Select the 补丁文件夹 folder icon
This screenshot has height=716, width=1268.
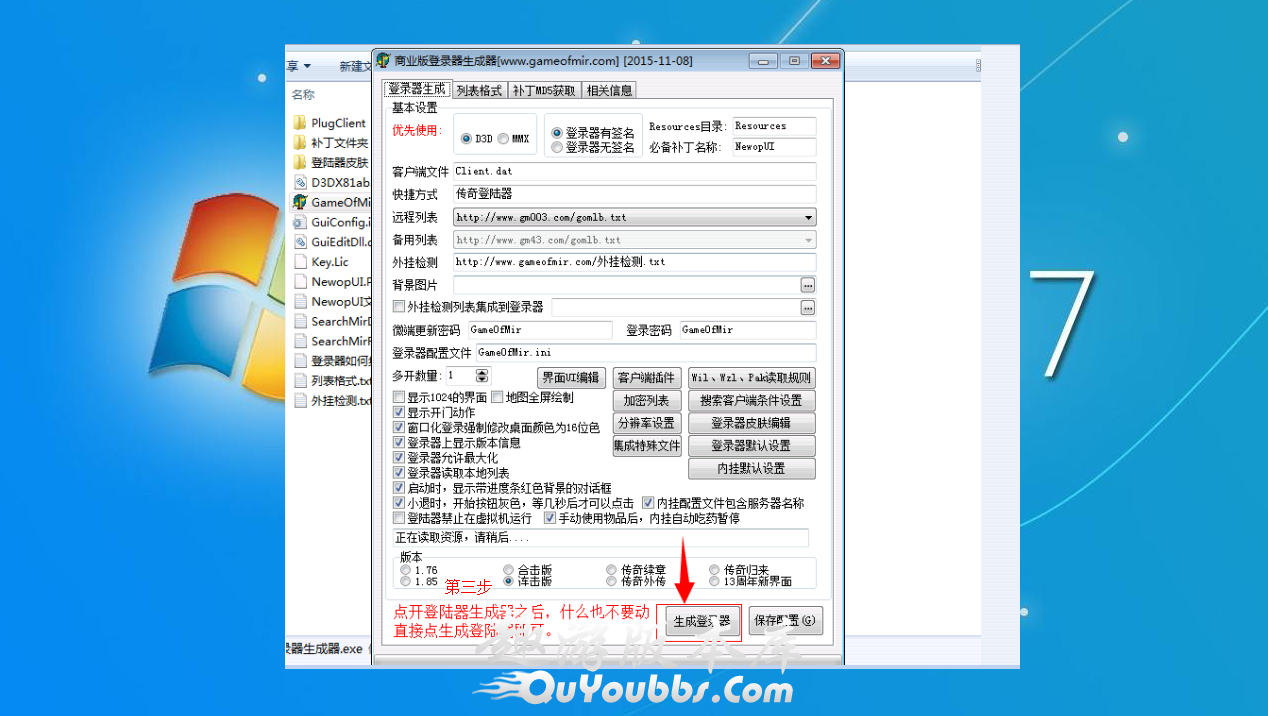pos(300,143)
